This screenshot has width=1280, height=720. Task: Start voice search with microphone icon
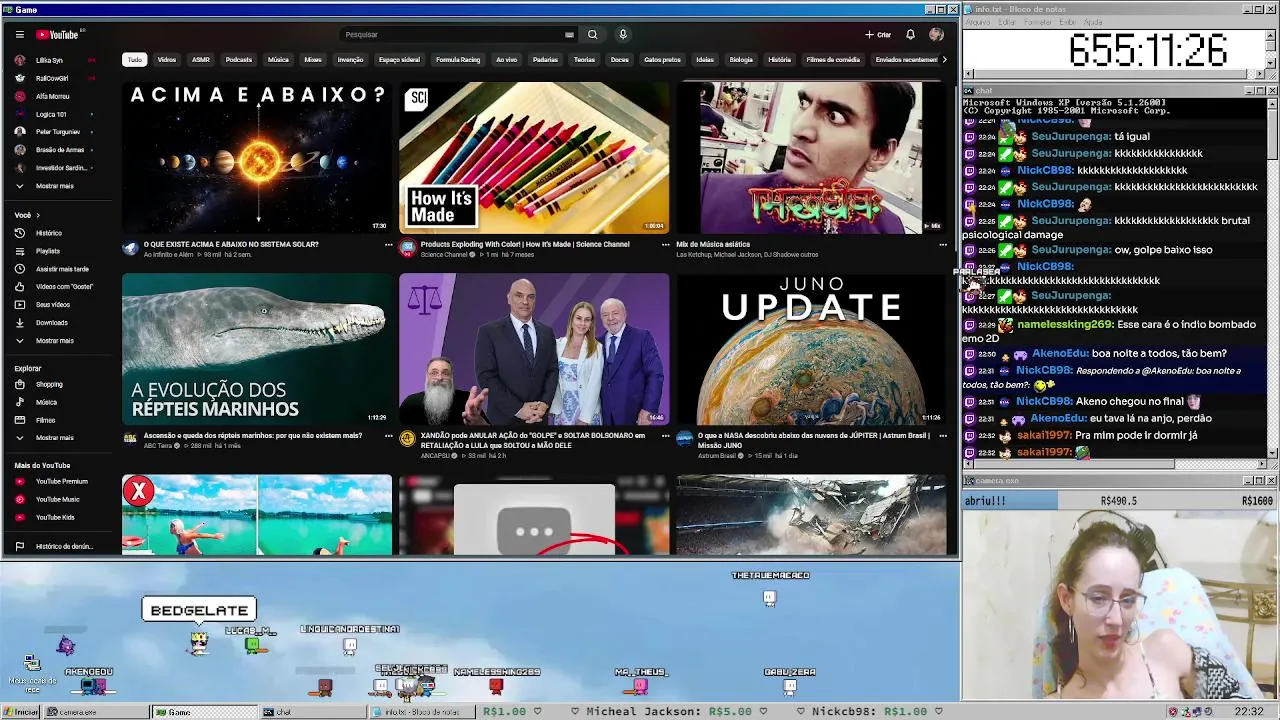[622, 34]
